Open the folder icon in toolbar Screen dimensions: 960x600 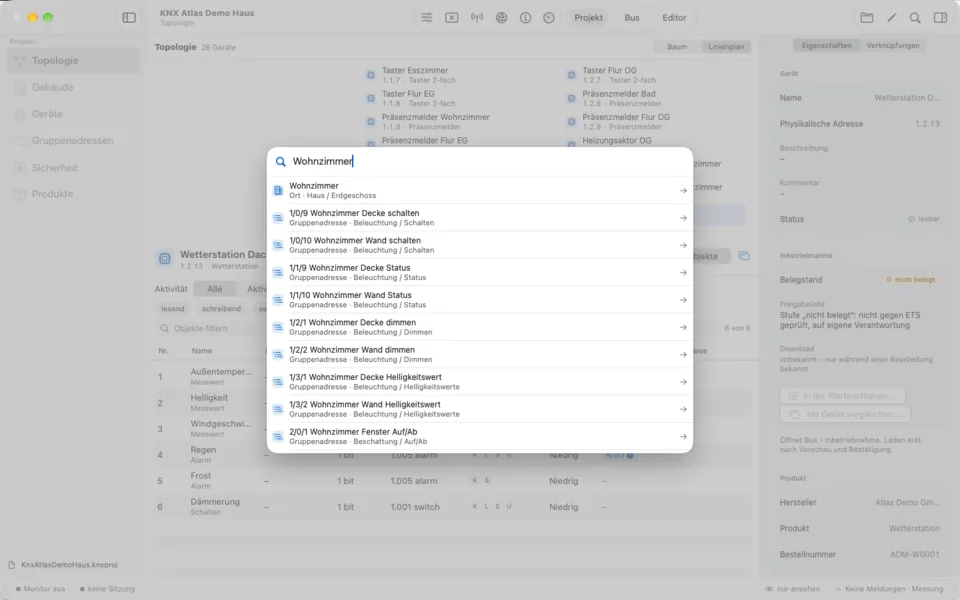click(866, 18)
